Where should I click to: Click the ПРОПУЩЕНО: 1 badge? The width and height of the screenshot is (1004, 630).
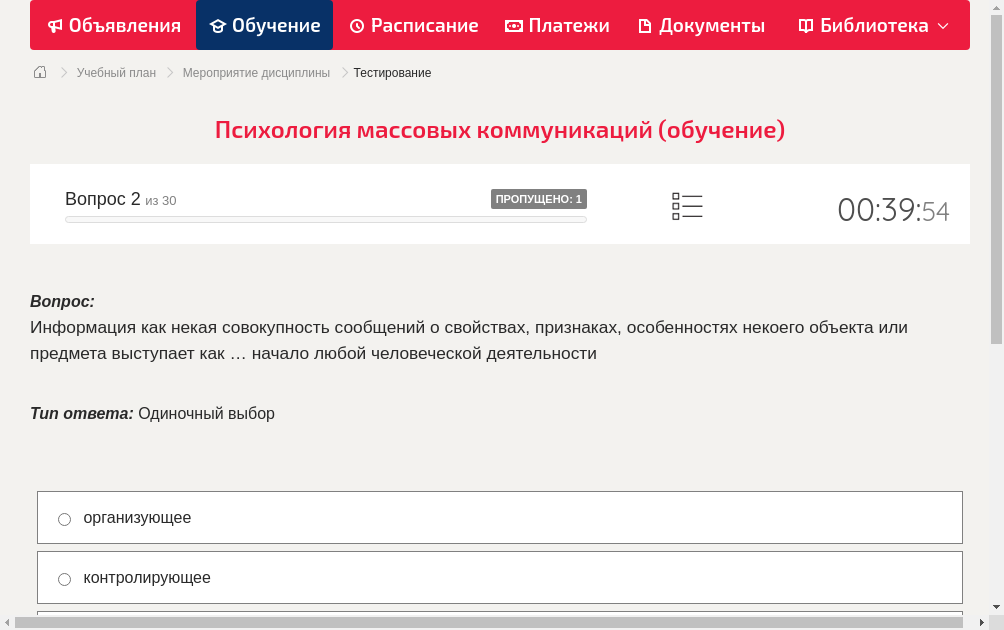click(539, 198)
